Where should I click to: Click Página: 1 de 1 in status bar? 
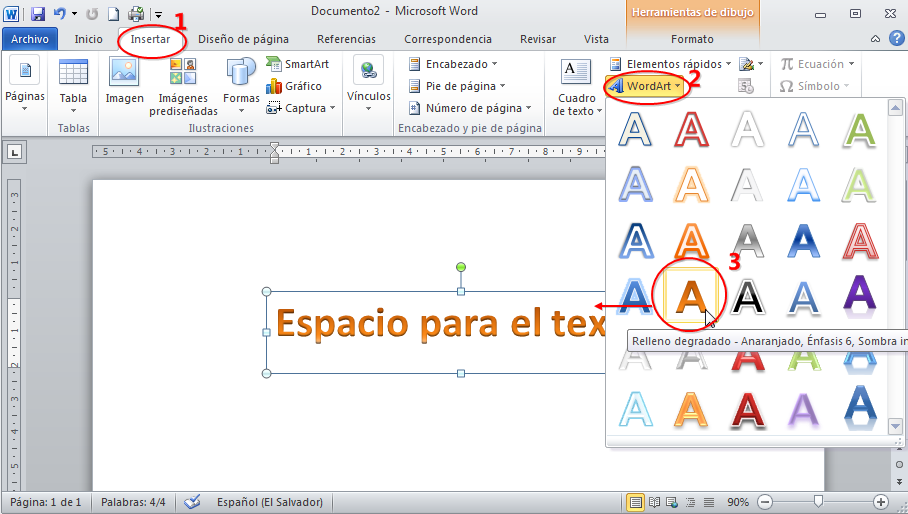[x=46, y=502]
